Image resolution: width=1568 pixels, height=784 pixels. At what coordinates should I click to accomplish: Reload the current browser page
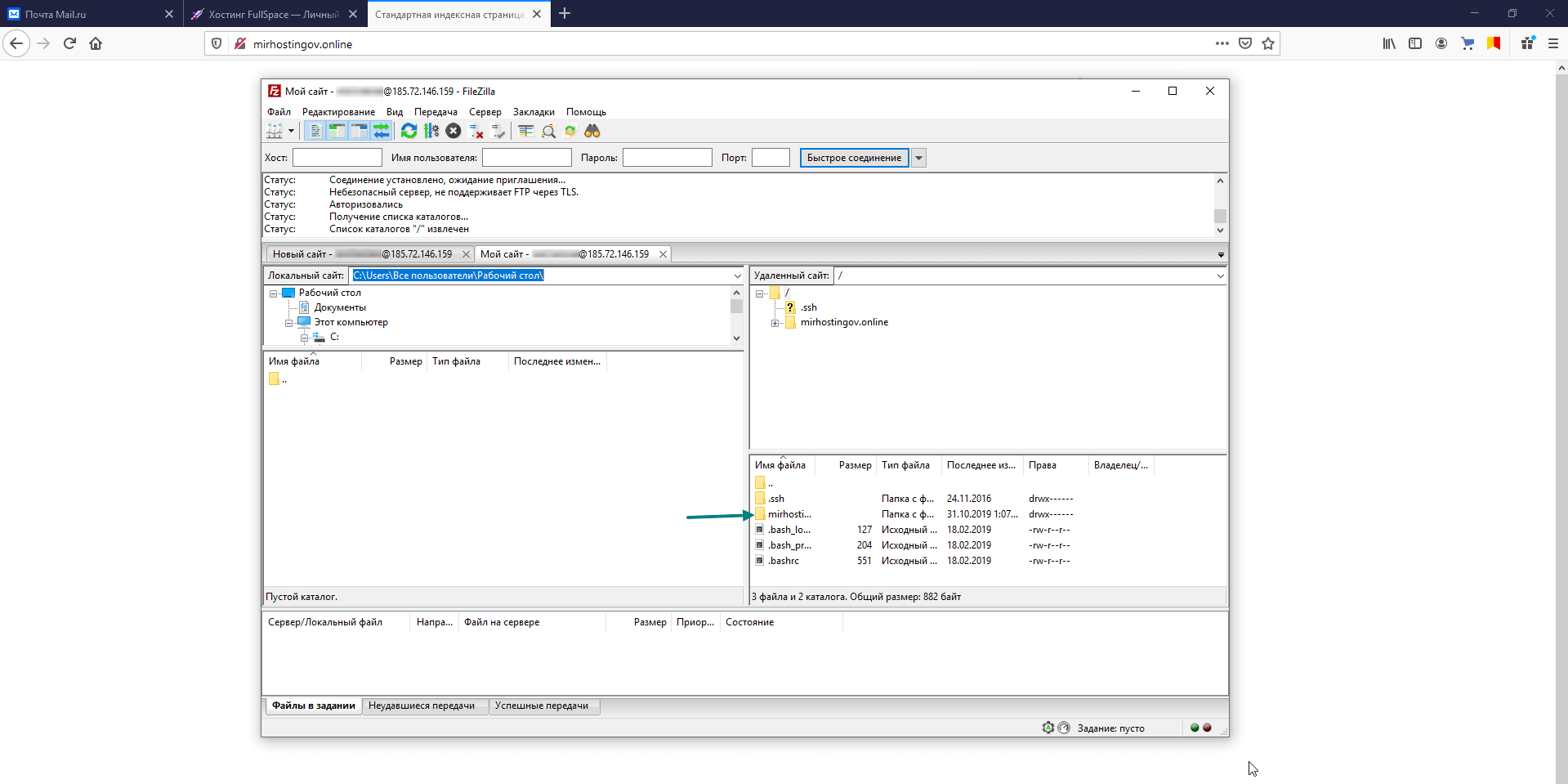tap(69, 43)
